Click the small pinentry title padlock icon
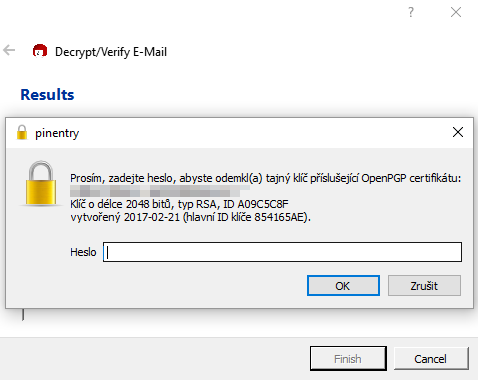This screenshot has width=478, height=380. [x=22, y=132]
